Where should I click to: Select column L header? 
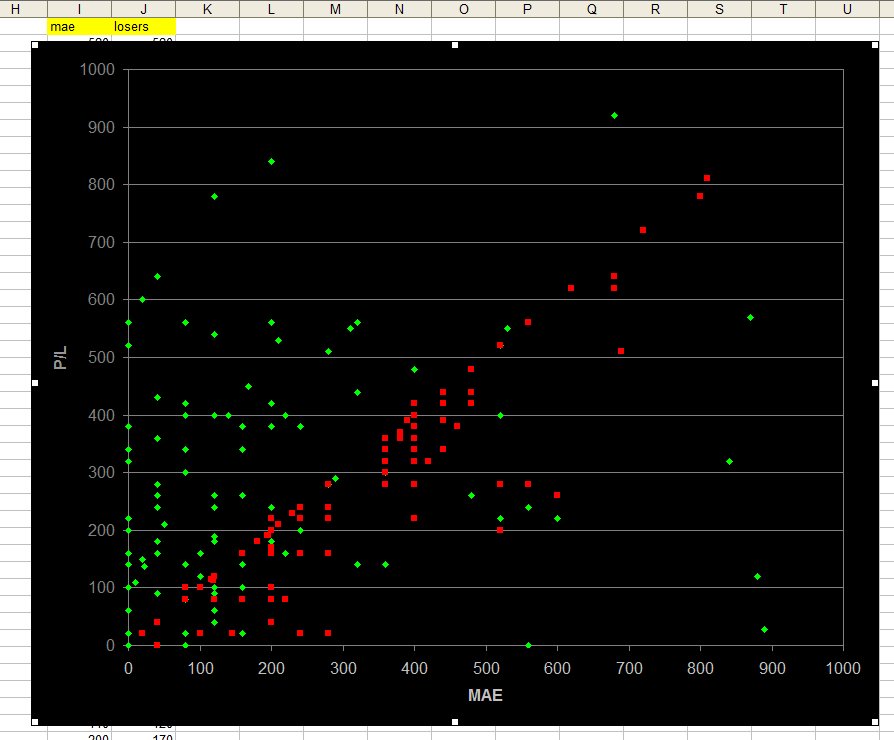click(271, 9)
